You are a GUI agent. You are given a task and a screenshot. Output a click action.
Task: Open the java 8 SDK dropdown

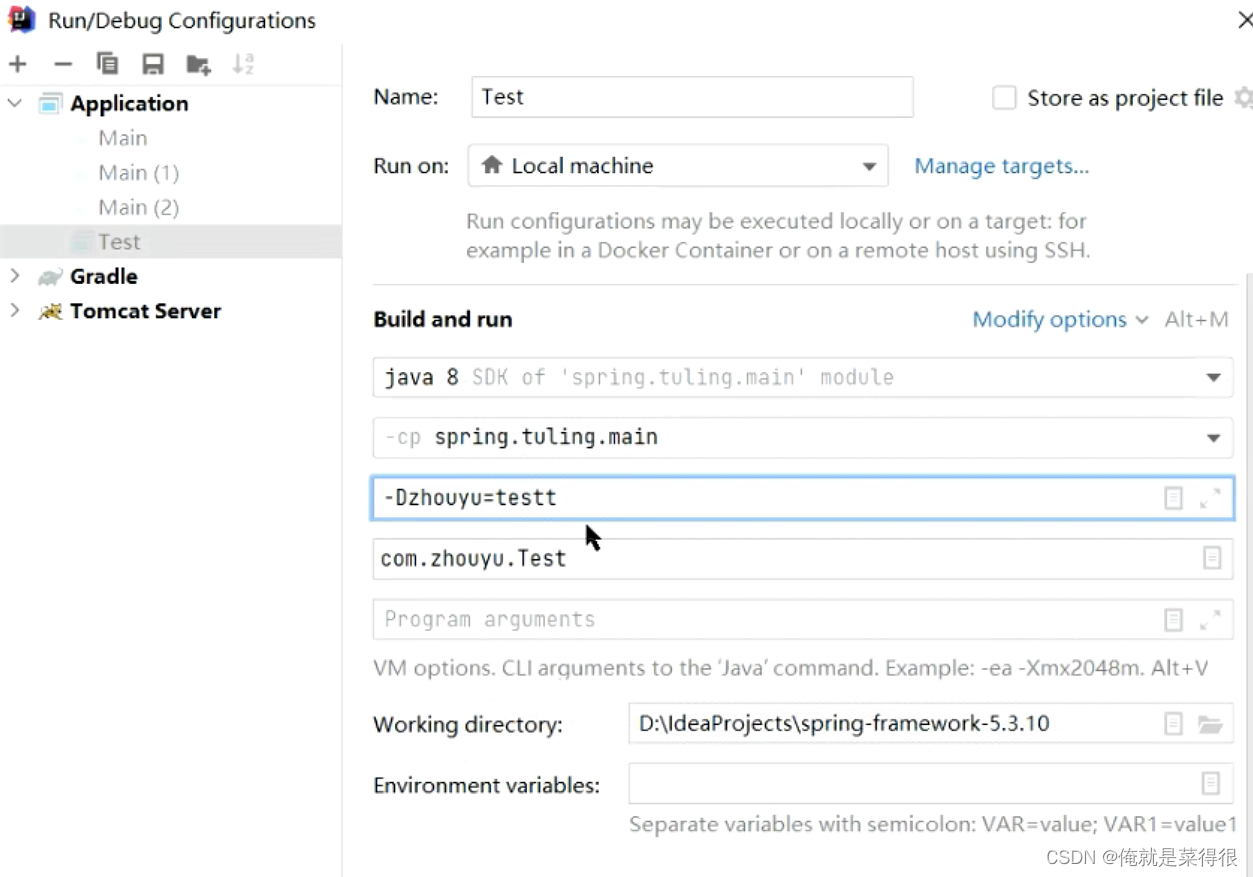click(803, 378)
